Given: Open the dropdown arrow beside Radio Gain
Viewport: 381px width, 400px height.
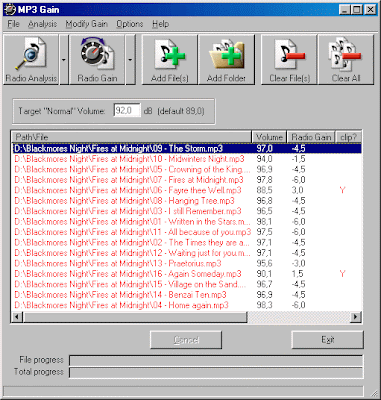Looking at the screenshot, I should (x=130, y=60).
